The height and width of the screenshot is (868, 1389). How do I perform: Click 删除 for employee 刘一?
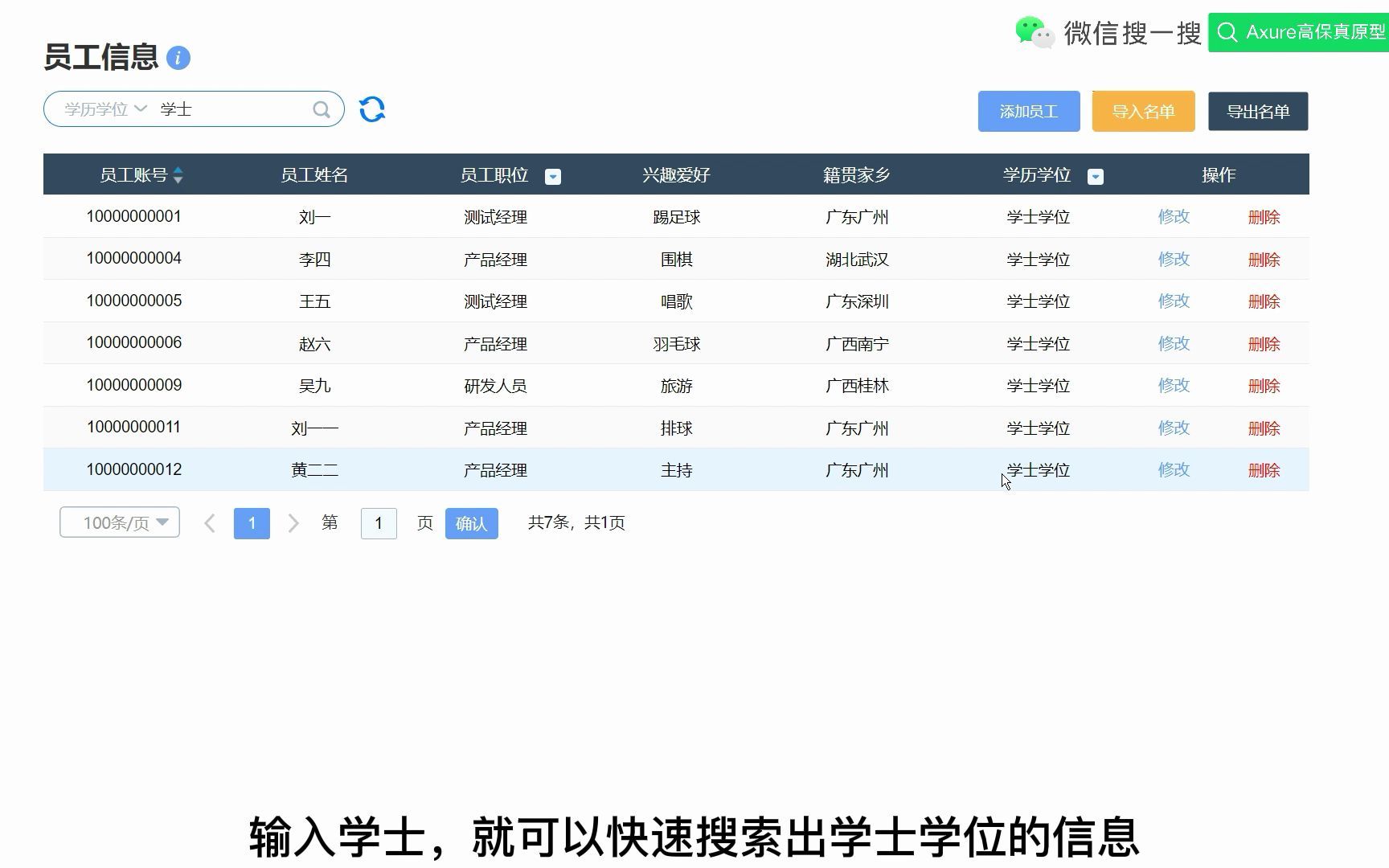coord(1264,217)
